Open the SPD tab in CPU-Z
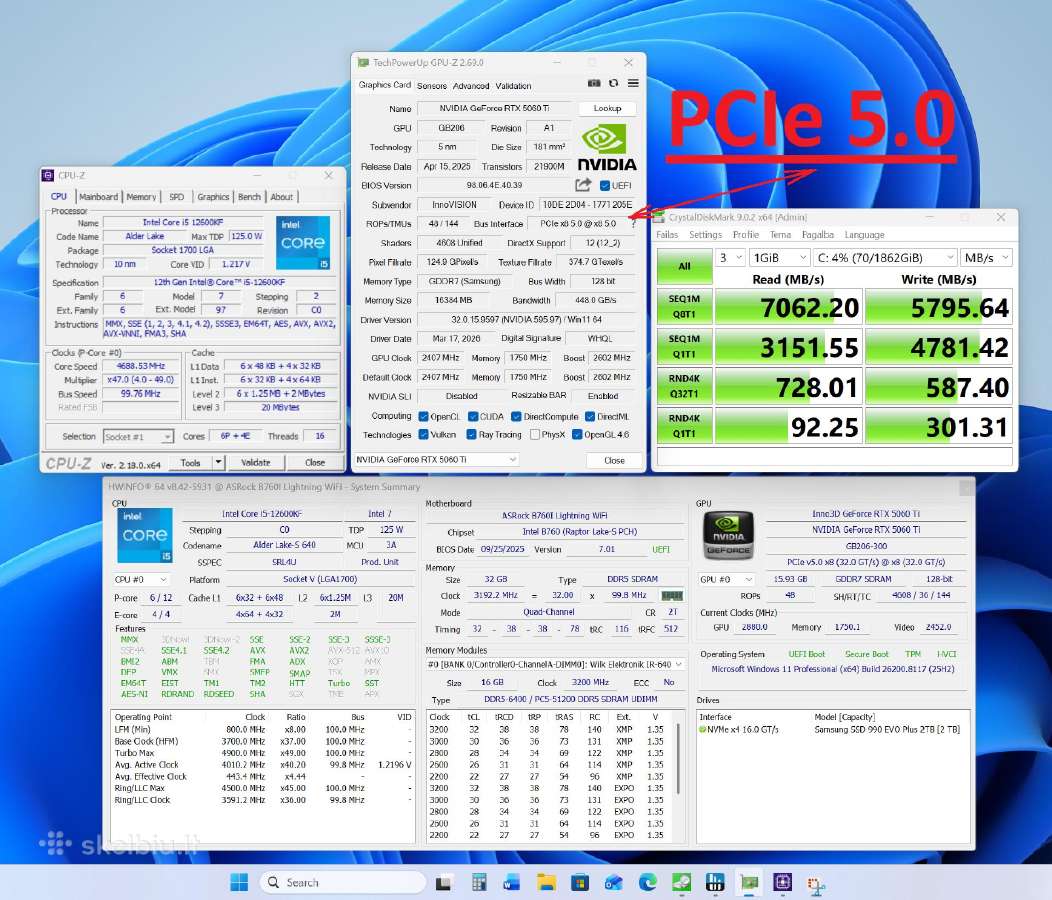Viewport: 1052px width, 900px height. (x=176, y=197)
